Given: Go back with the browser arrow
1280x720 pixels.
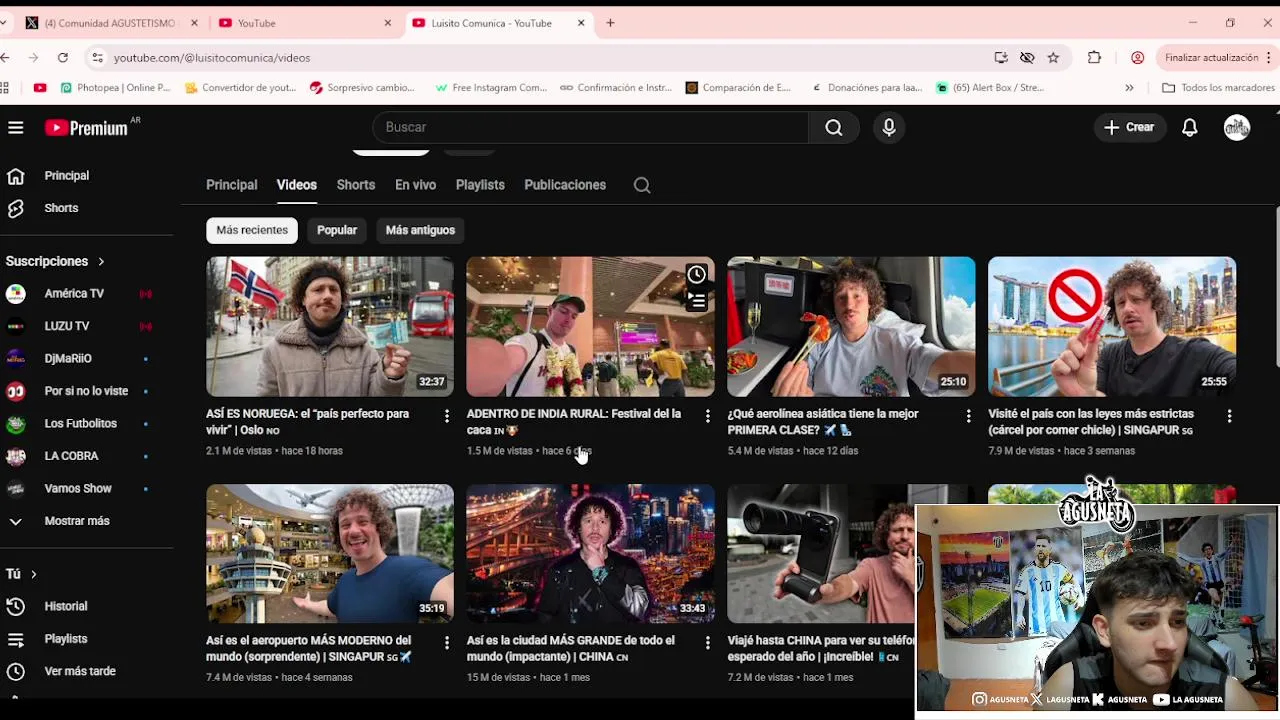Looking at the screenshot, I should [x=6, y=58].
